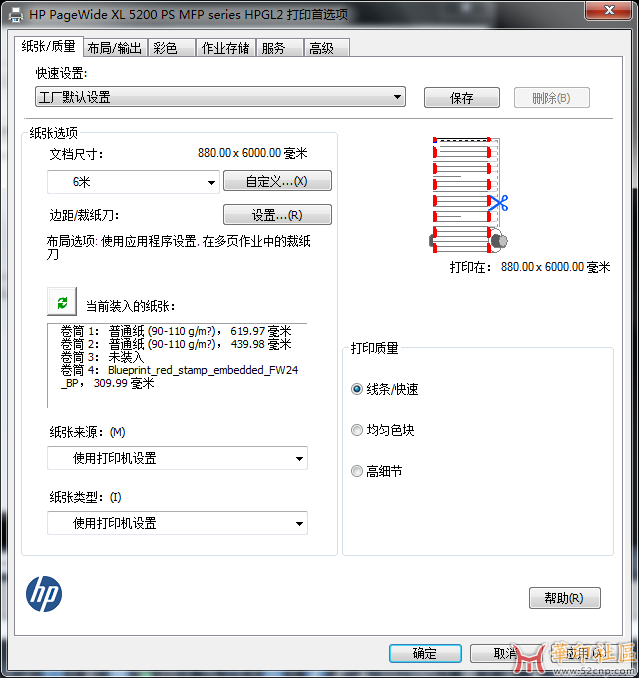Click the 取消 button
This screenshot has width=639, height=678.
tap(505, 653)
